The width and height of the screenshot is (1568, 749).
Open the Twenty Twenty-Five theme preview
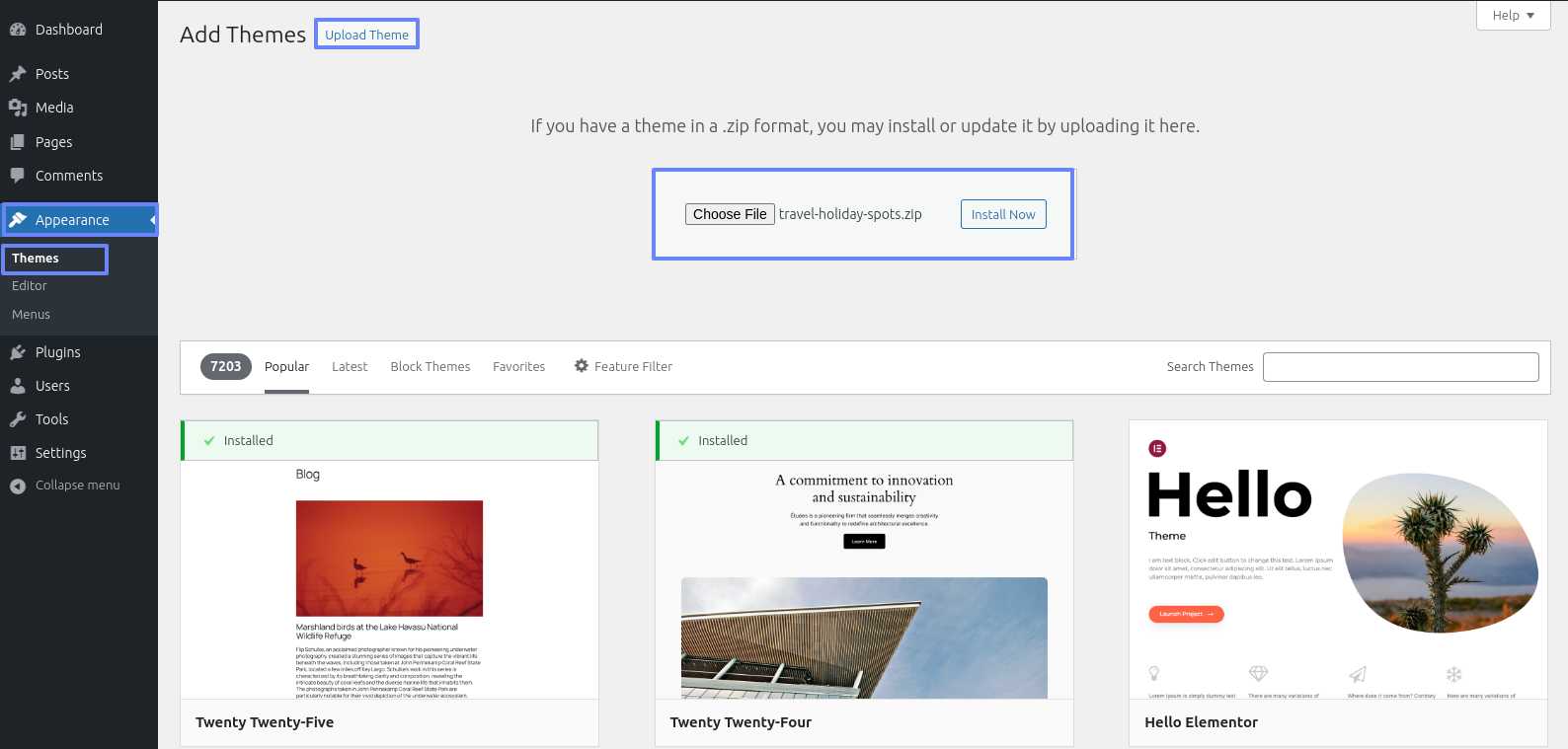389,580
